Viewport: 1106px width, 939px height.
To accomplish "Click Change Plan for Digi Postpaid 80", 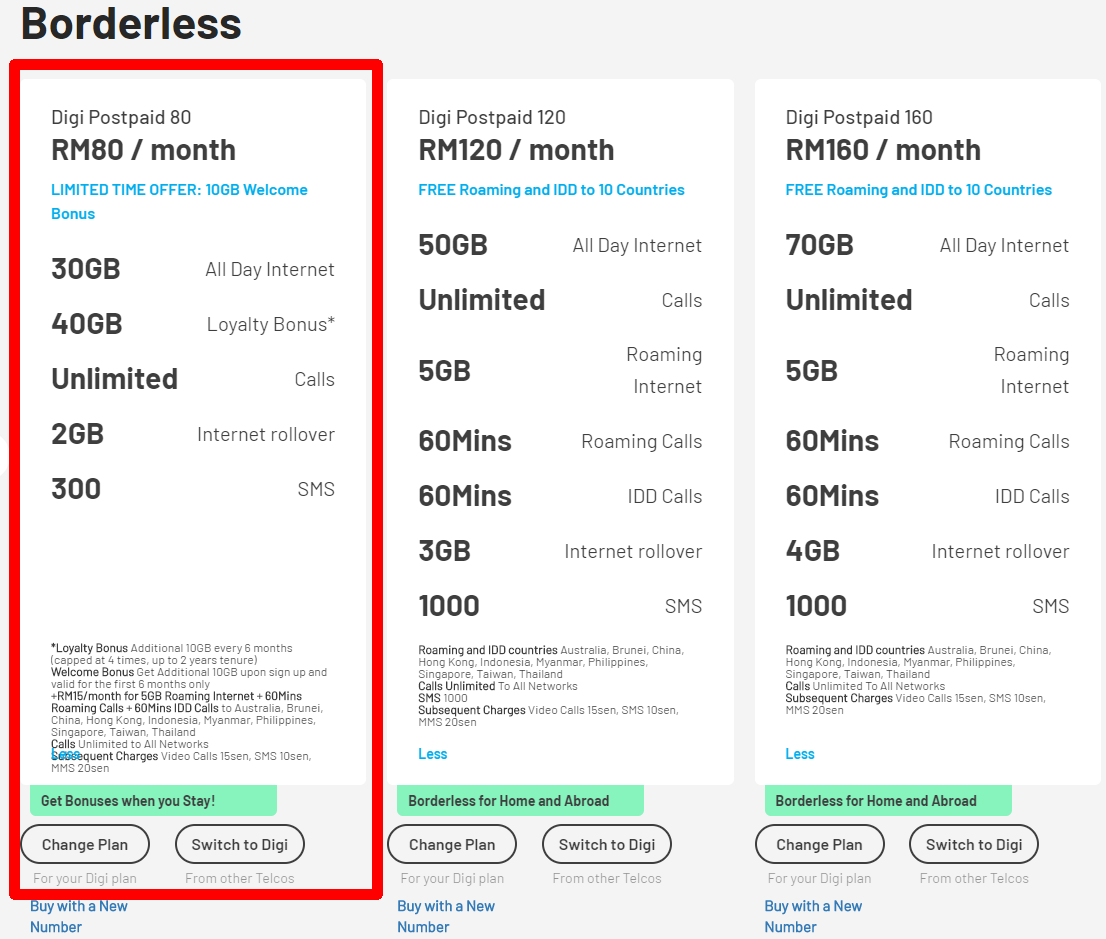I will click(85, 844).
